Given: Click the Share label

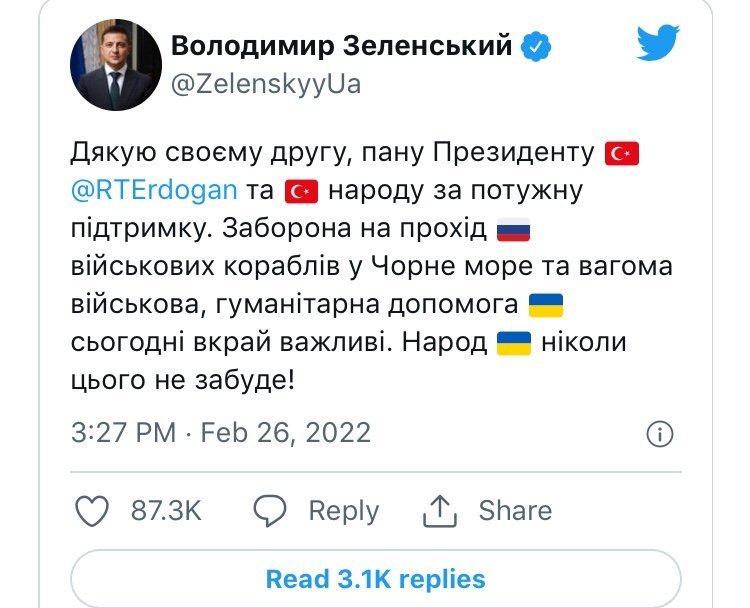Looking at the screenshot, I should tap(515, 510).
